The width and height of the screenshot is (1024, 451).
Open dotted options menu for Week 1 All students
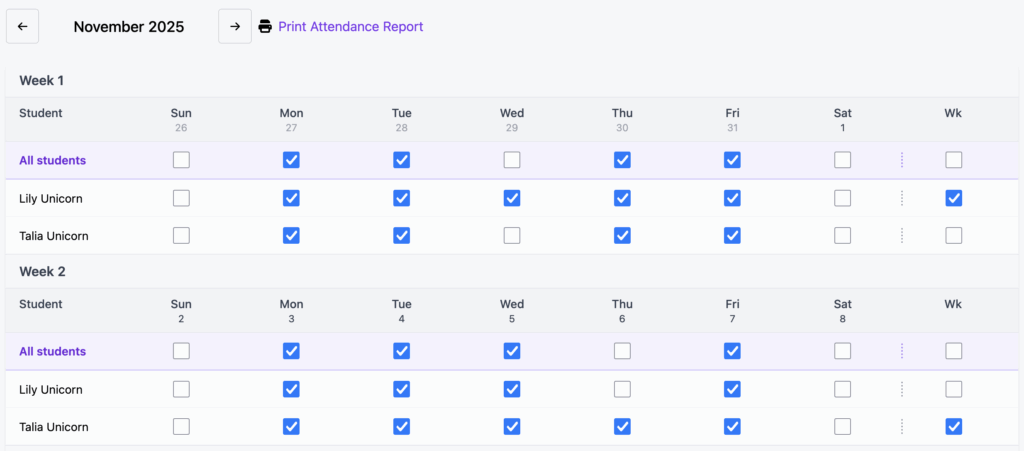[901, 160]
